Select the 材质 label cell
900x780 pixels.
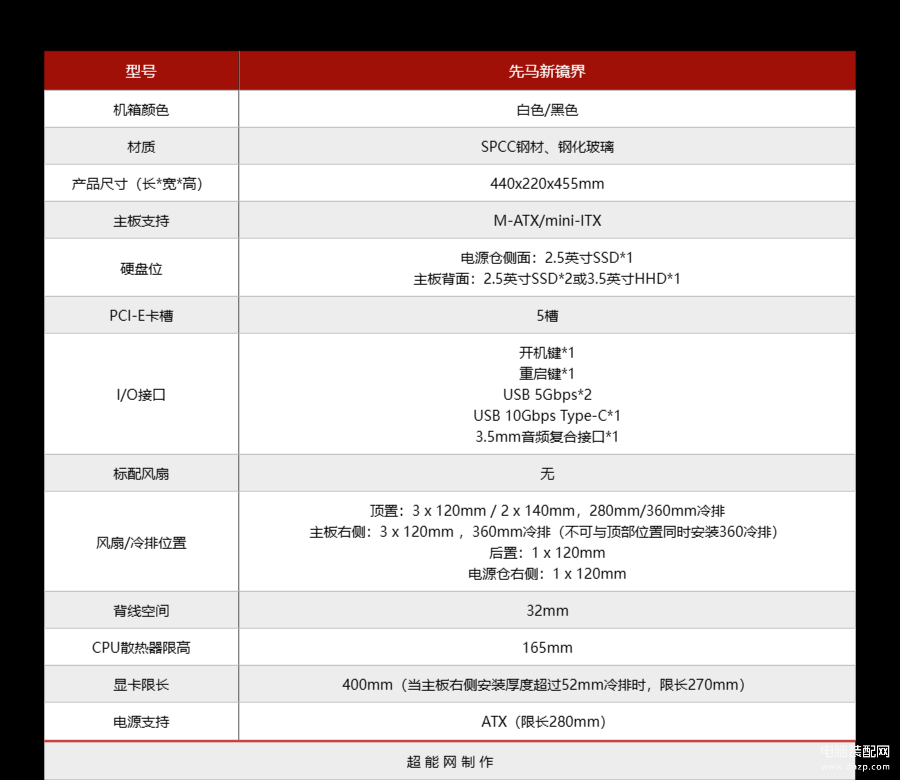click(141, 147)
